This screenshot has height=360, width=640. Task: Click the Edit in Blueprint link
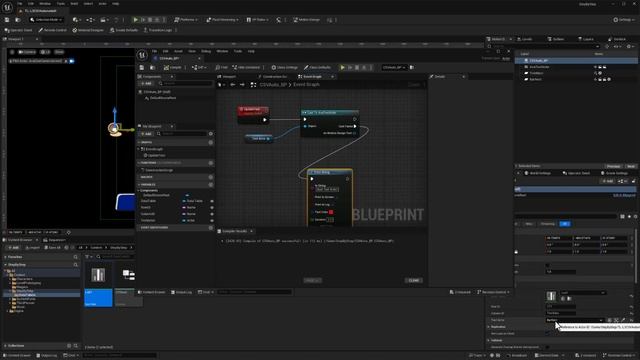[x=624, y=196]
